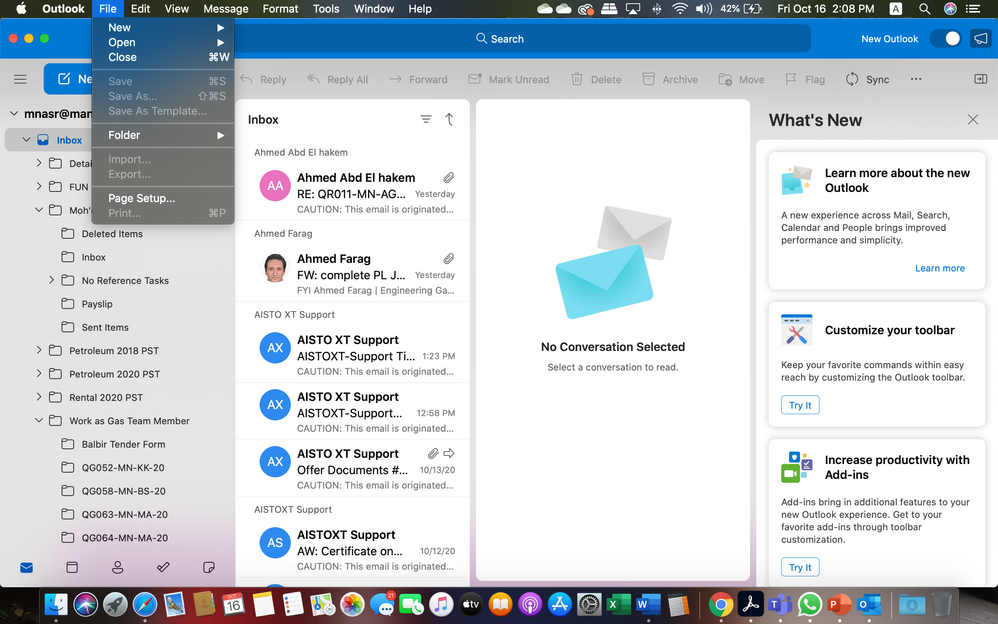The height and width of the screenshot is (624, 998).
Task: Choose Close from the File menu
Action: pyautogui.click(x=163, y=57)
